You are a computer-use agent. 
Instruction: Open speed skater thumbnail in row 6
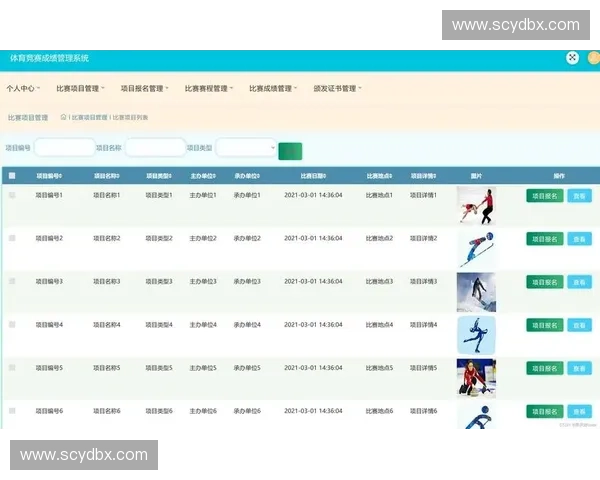tap(476, 416)
